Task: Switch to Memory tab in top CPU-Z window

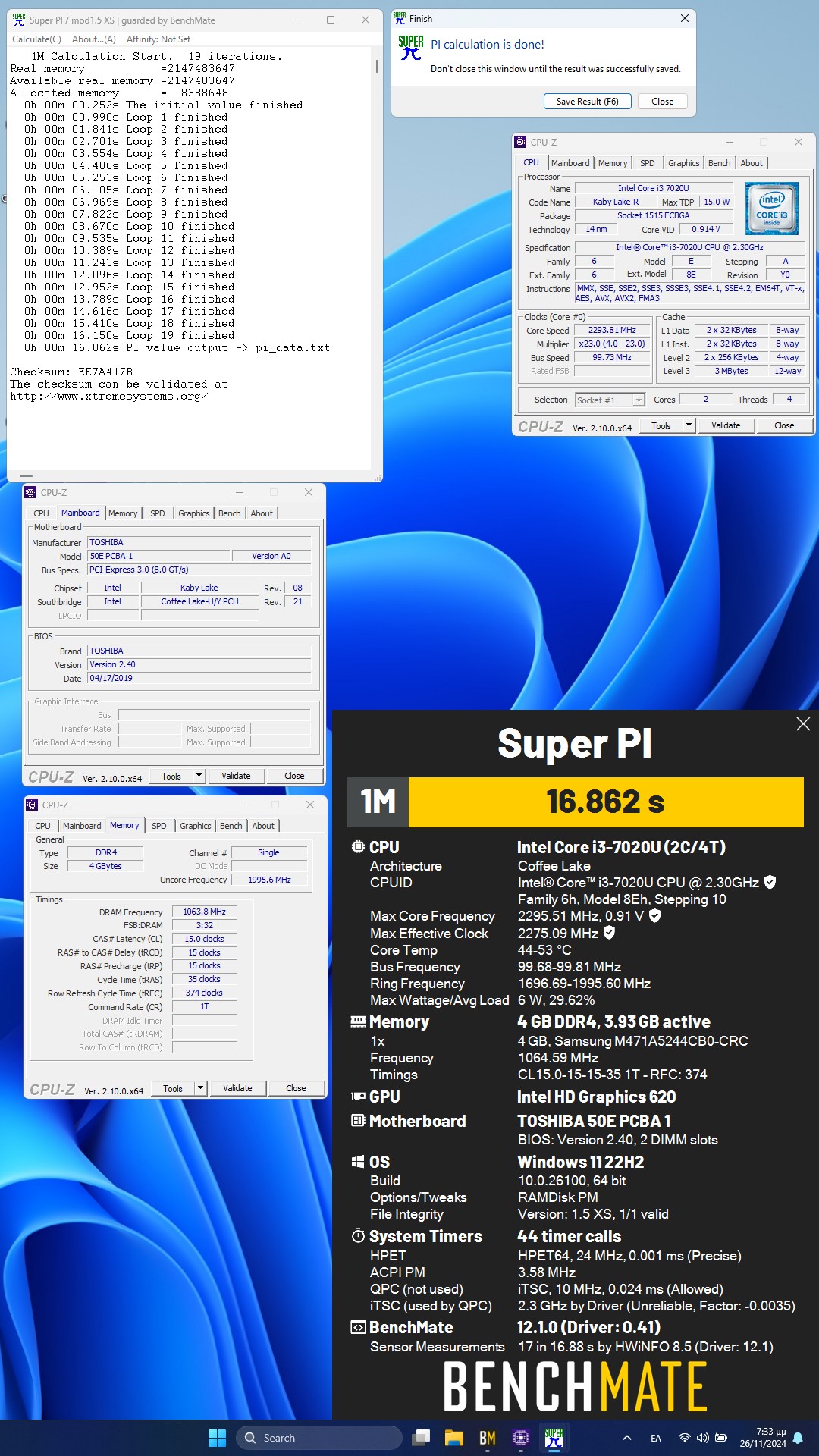Action: [613, 163]
